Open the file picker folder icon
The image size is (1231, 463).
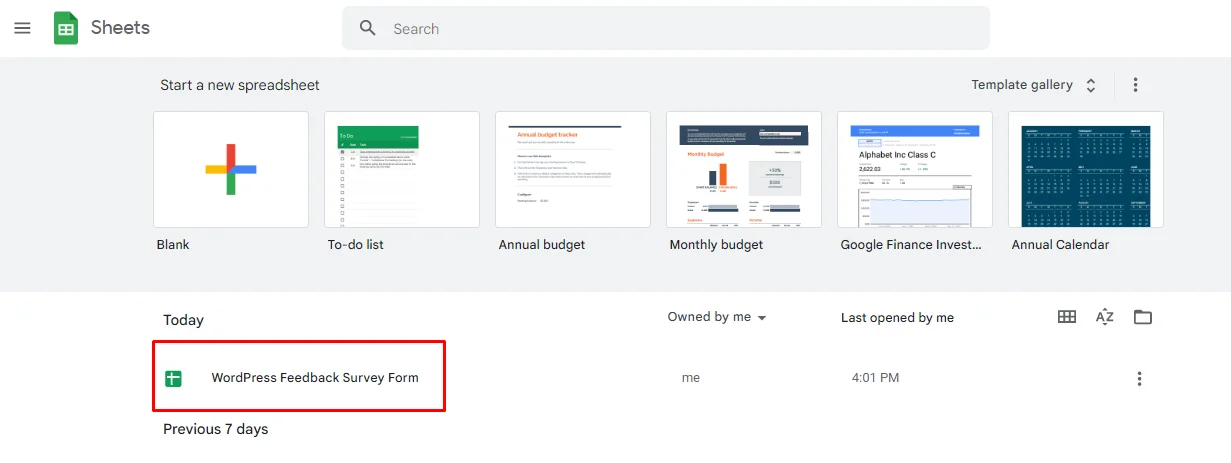pyautogui.click(x=1143, y=317)
